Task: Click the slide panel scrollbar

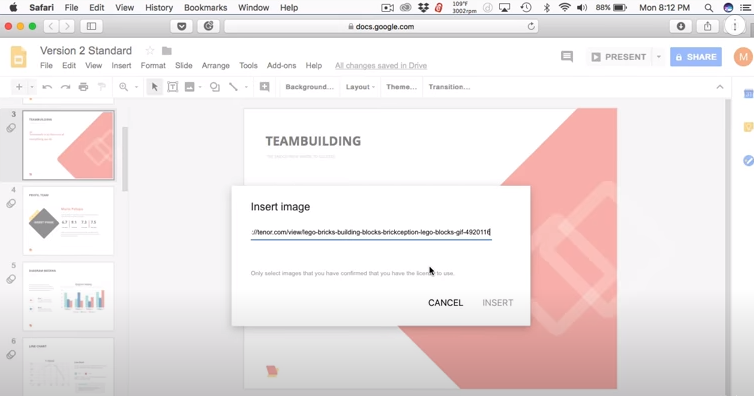Action: [x=125, y=160]
